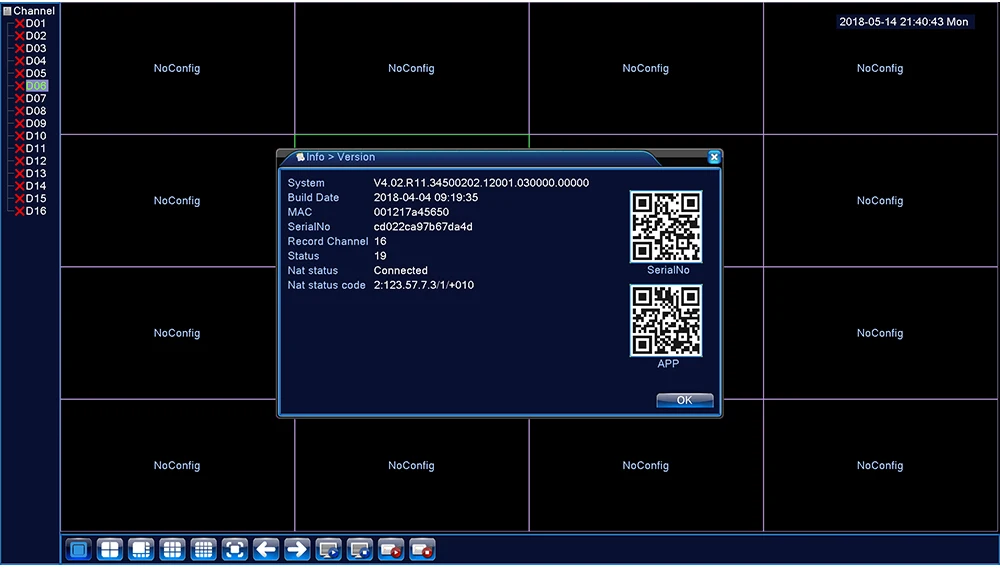Select channel D08 in tree
Viewport: 1000px width, 568px height.
tap(36, 111)
